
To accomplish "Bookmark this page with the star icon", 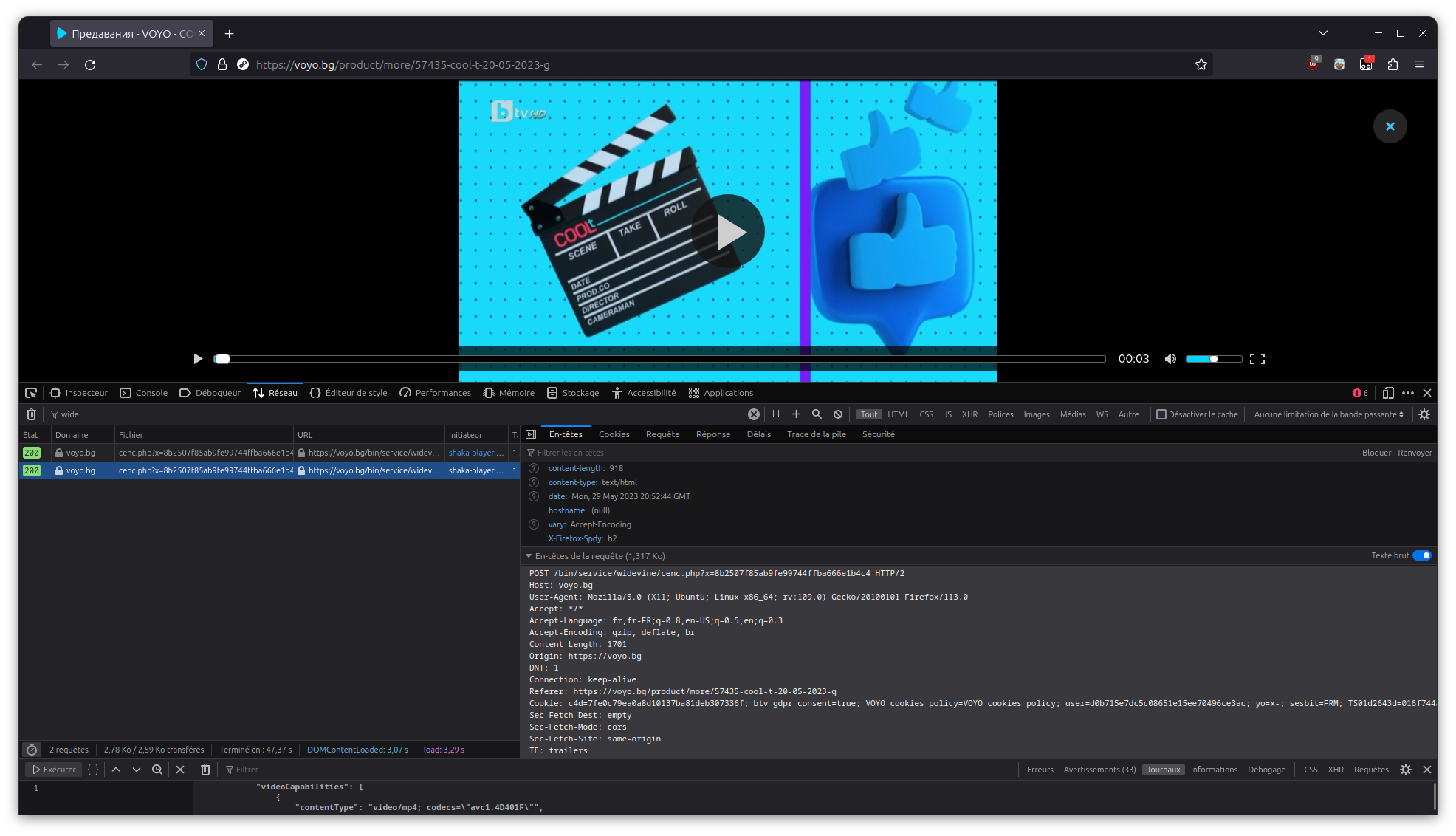I will [1201, 65].
